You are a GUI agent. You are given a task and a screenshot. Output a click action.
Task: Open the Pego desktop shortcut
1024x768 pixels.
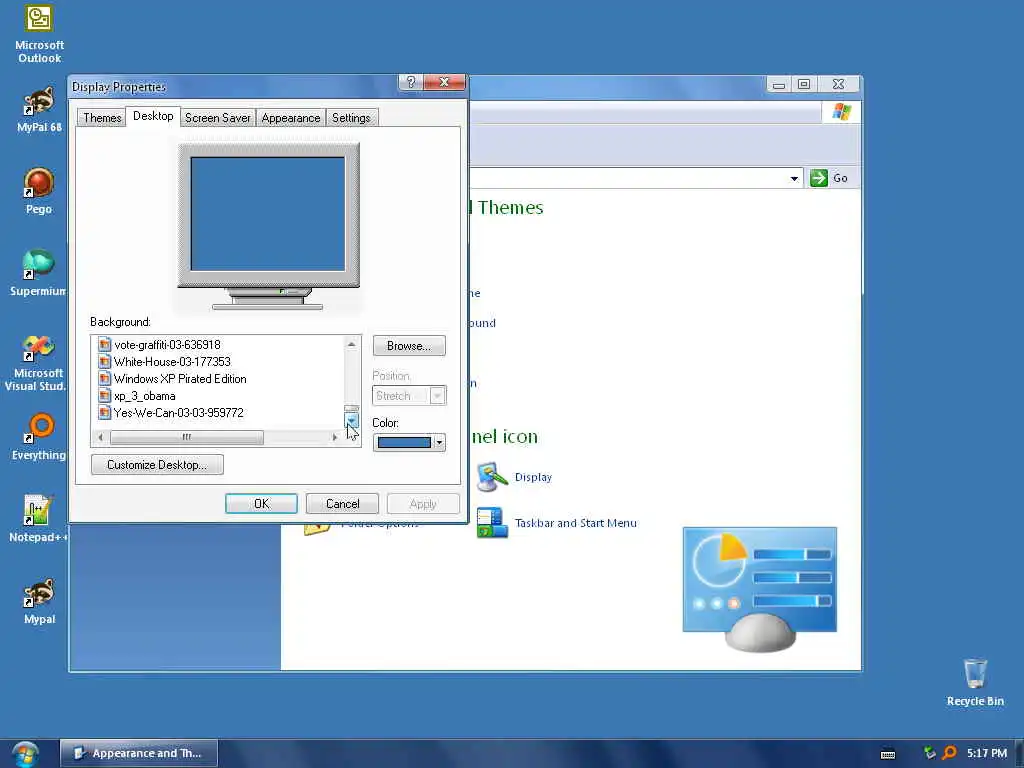39,191
